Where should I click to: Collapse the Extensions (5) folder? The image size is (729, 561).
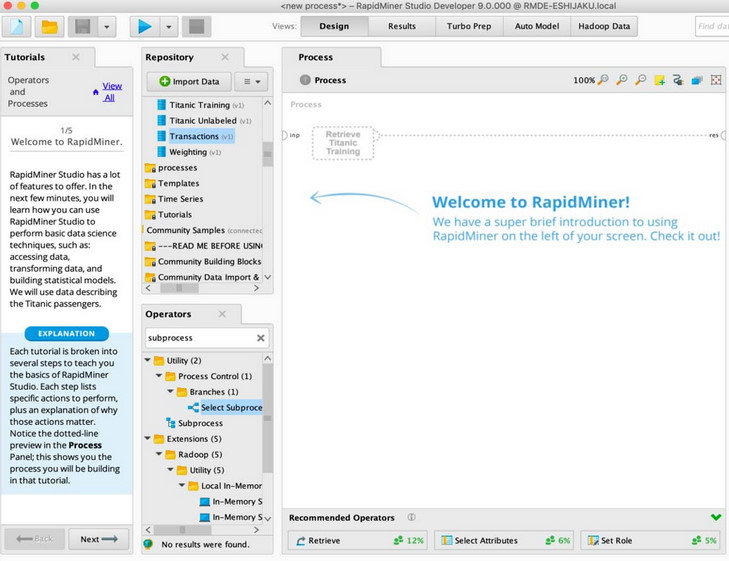pyautogui.click(x=148, y=438)
